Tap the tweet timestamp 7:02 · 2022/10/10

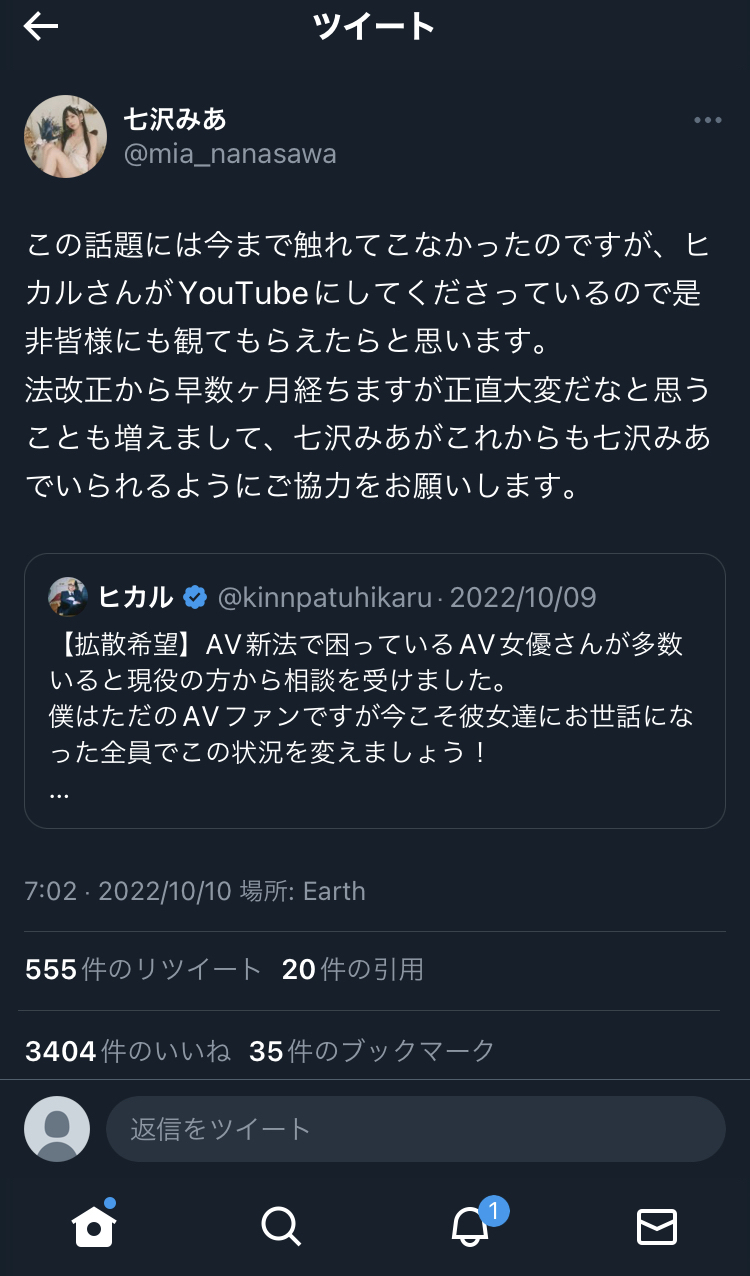pos(127,891)
